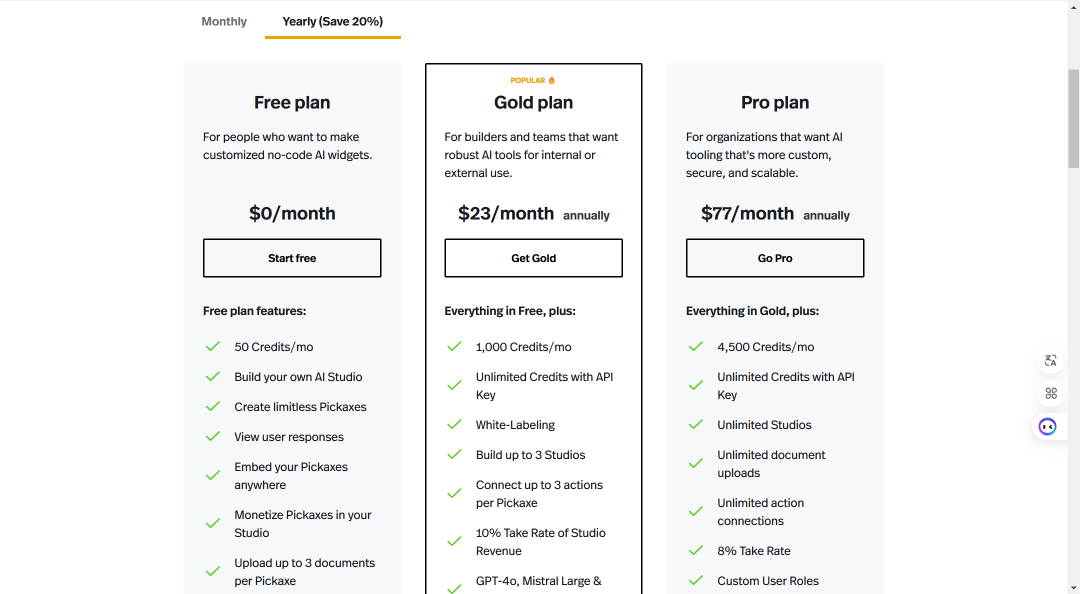Click the Popular flame icon above Gold plan
The width and height of the screenshot is (1080, 594).
[551, 81]
